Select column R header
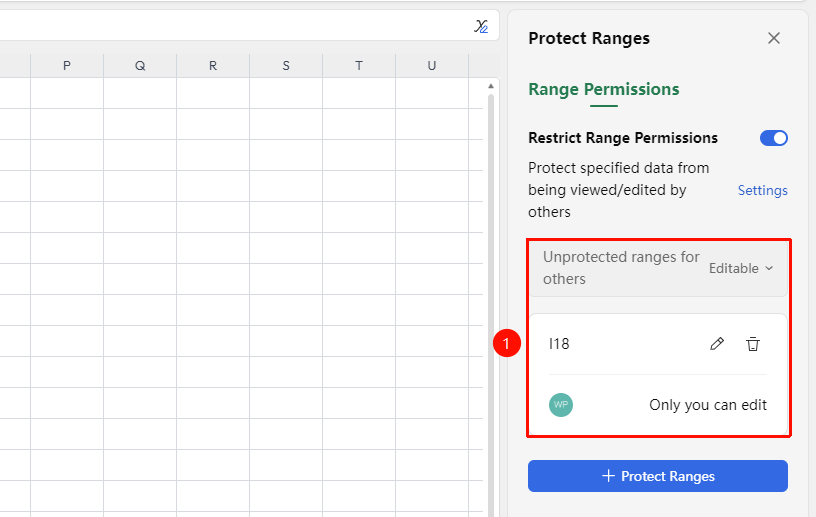This screenshot has height=517, width=816. [x=213, y=66]
